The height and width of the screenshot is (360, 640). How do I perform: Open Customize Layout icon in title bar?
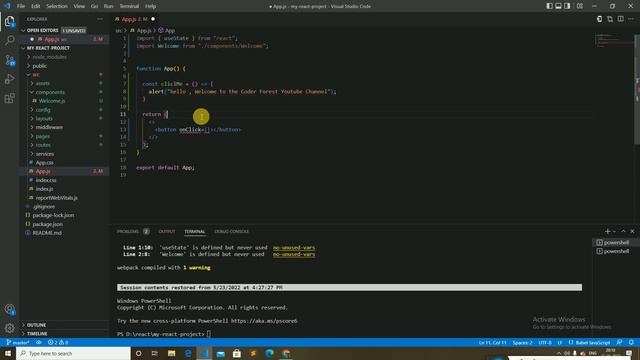[x=580, y=6]
